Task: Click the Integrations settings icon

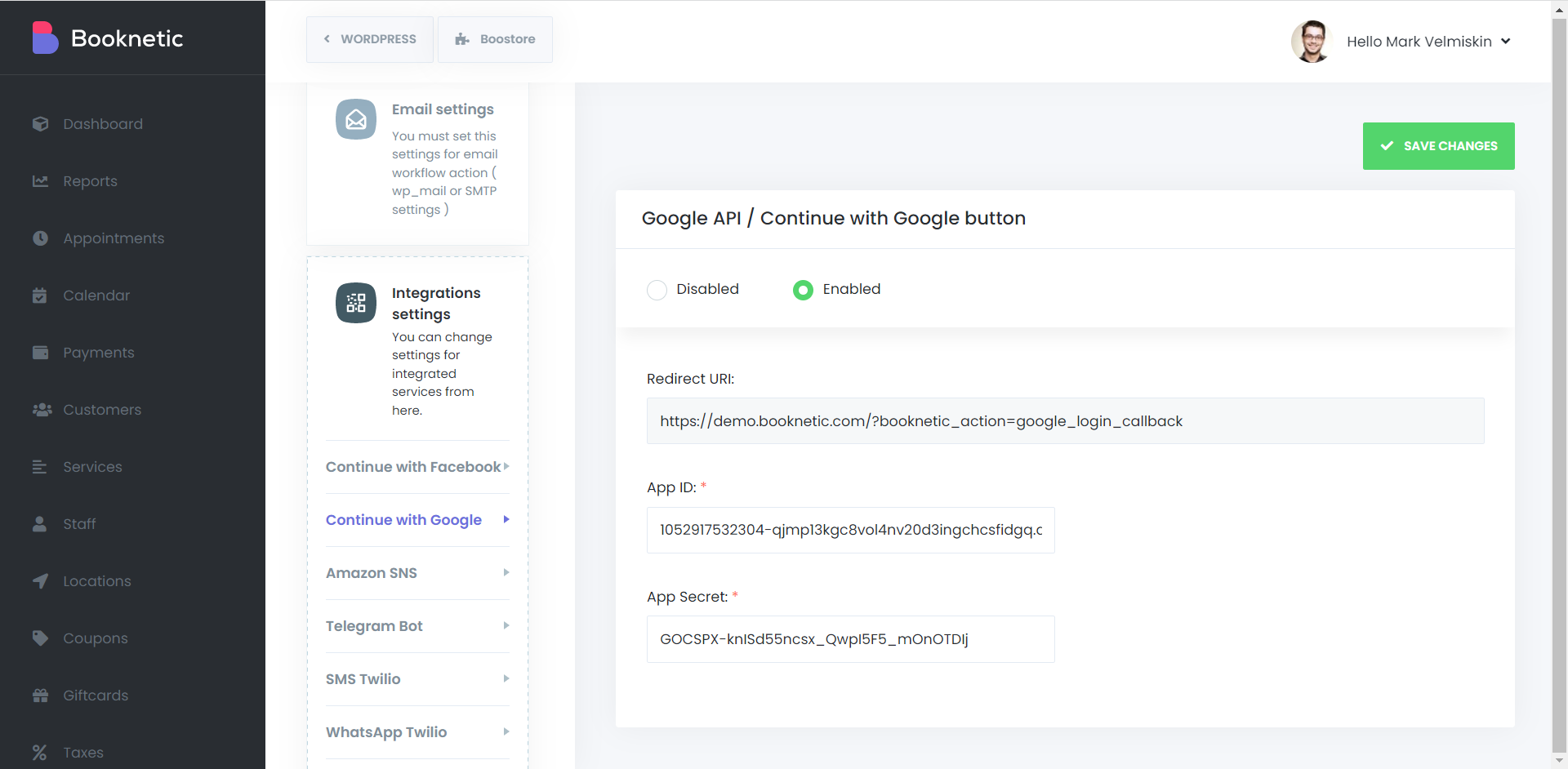Action: (355, 303)
